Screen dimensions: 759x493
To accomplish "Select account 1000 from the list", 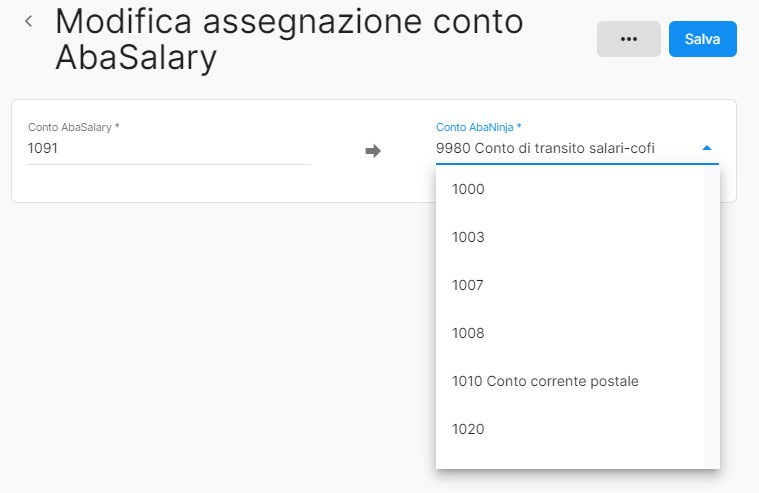I will point(570,189).
